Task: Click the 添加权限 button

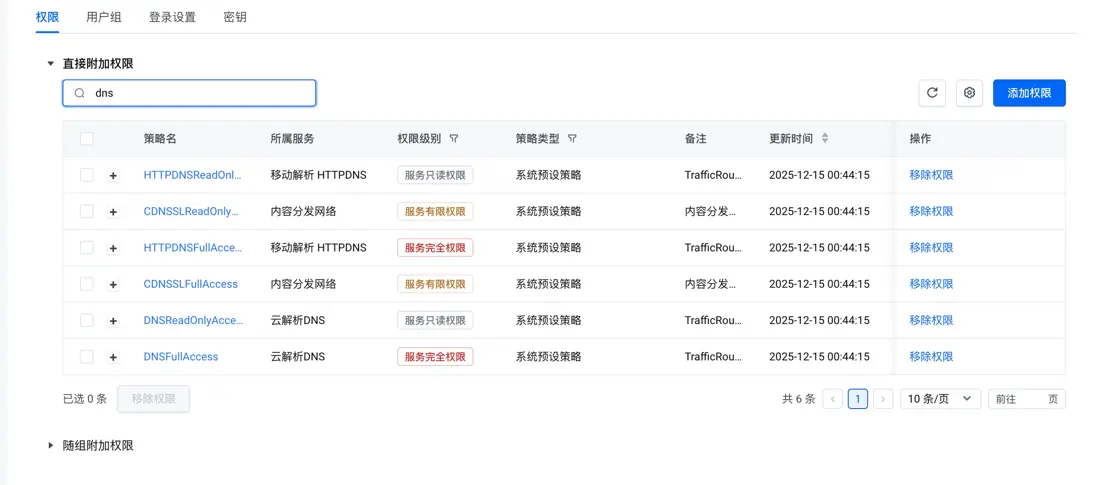Action: [x=1029, y=93]
